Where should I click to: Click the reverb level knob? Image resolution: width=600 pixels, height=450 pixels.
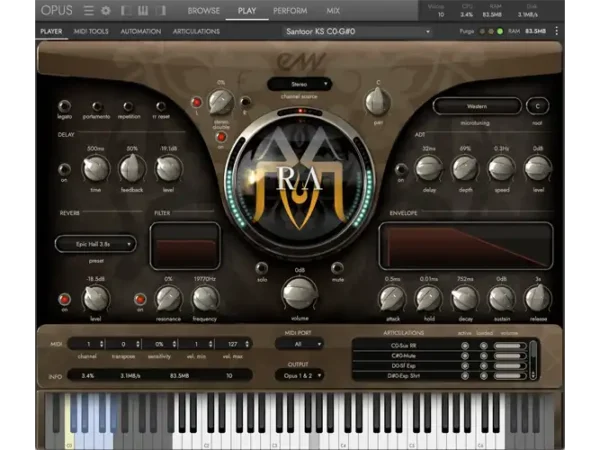(95, 299)
